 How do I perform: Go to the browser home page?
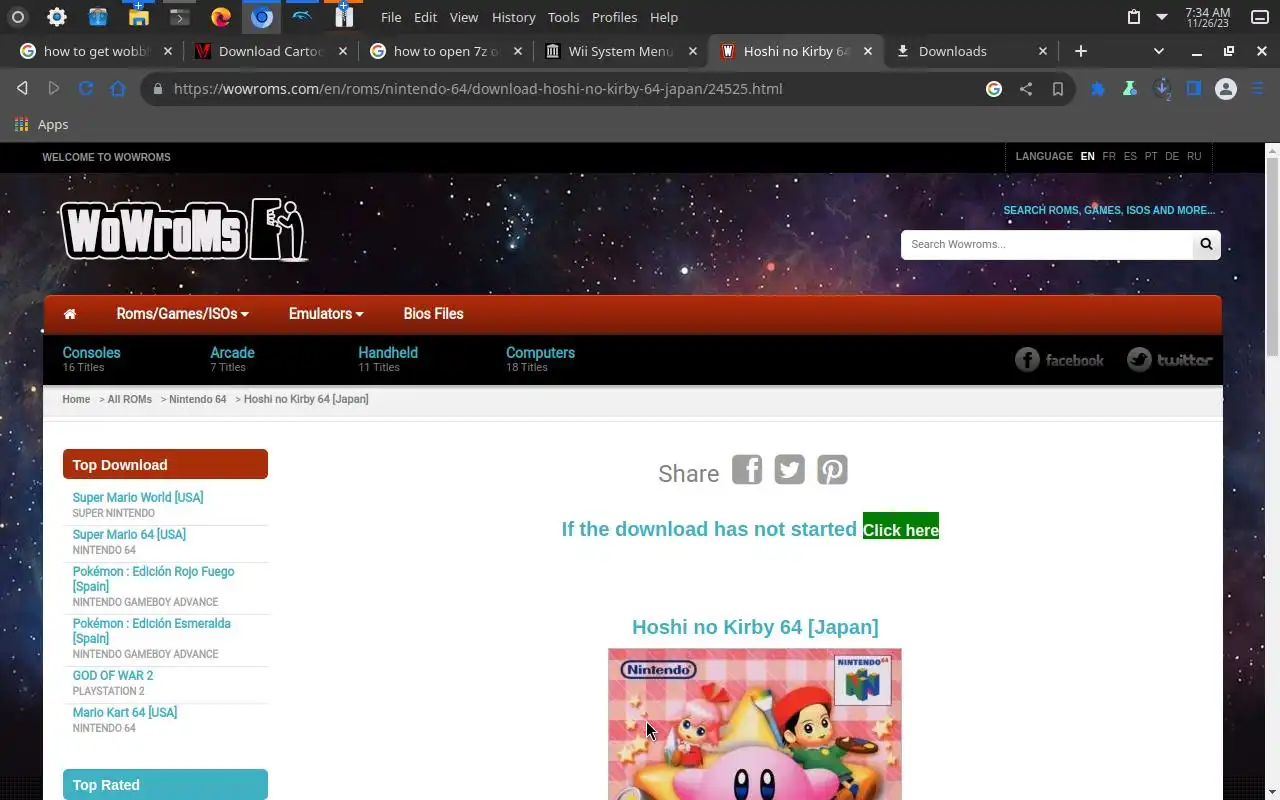(118, 89)
